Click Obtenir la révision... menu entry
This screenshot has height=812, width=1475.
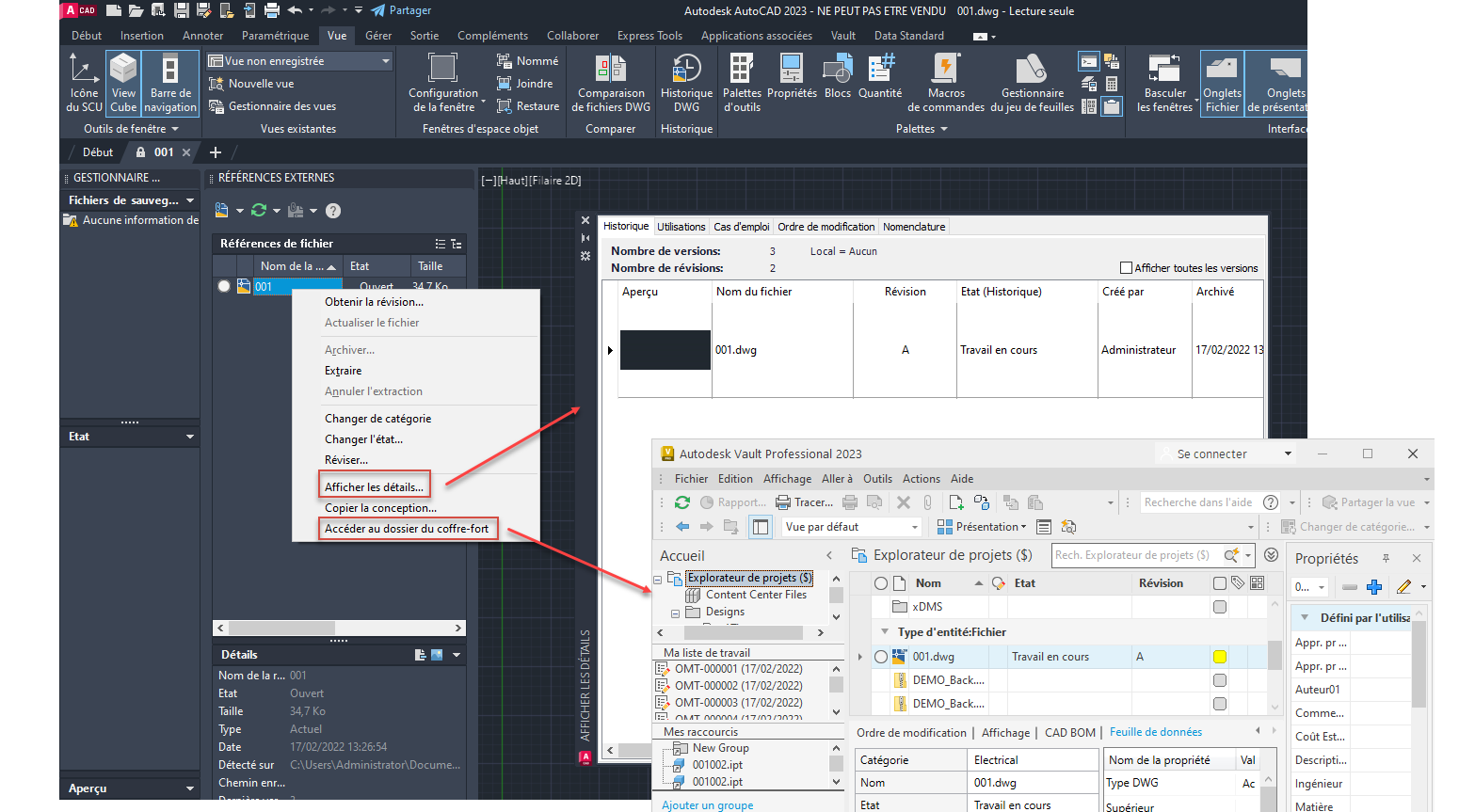[374, 302]
